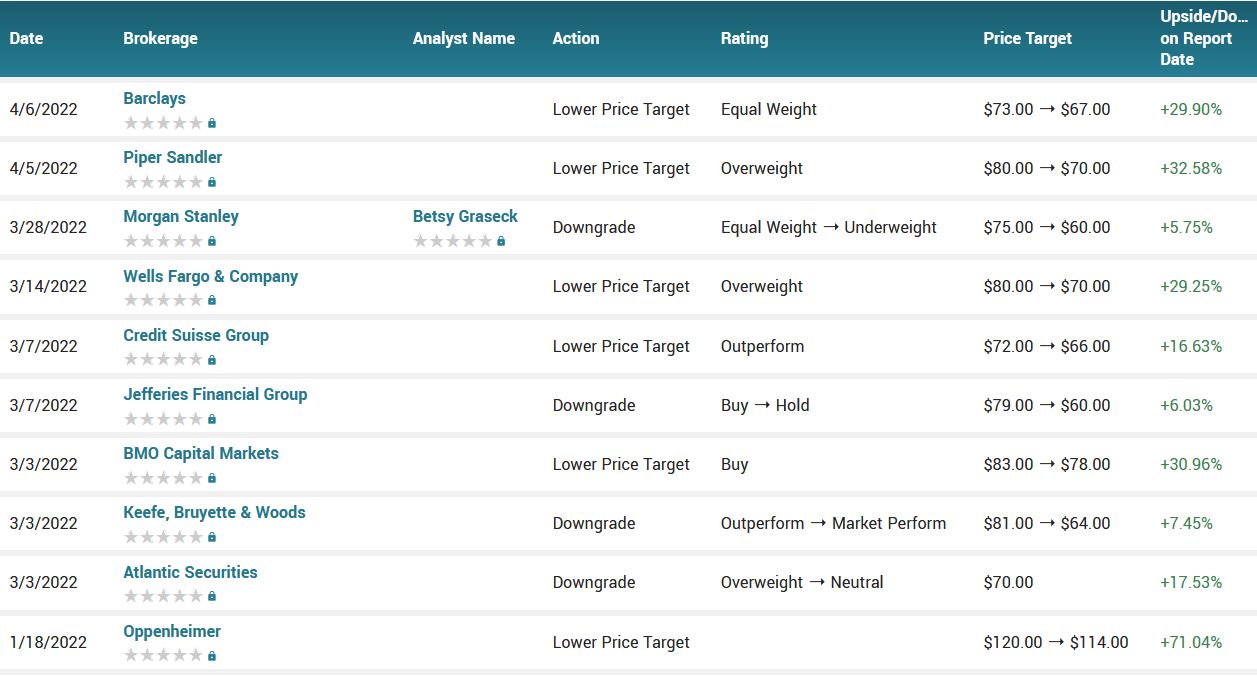This screenshot has width=1257, height=676.
Task: Click the star rating under Jefferies Financial Group
Action: pos(163,419)
